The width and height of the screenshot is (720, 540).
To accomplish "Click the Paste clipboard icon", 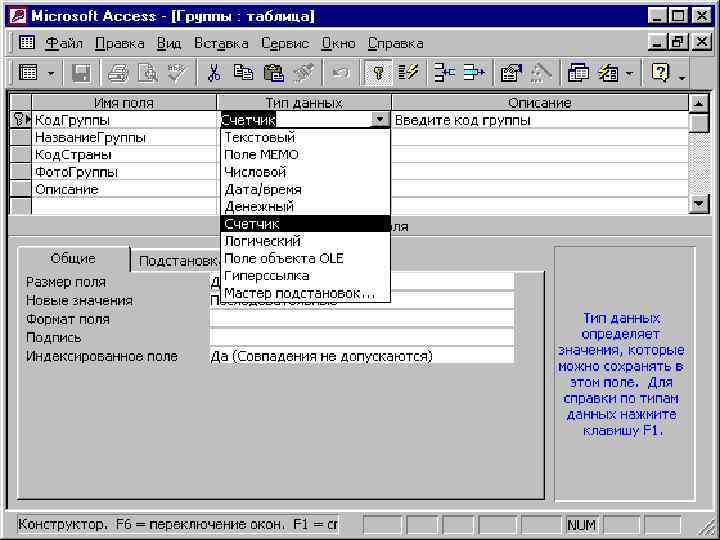I will (274, 73).
